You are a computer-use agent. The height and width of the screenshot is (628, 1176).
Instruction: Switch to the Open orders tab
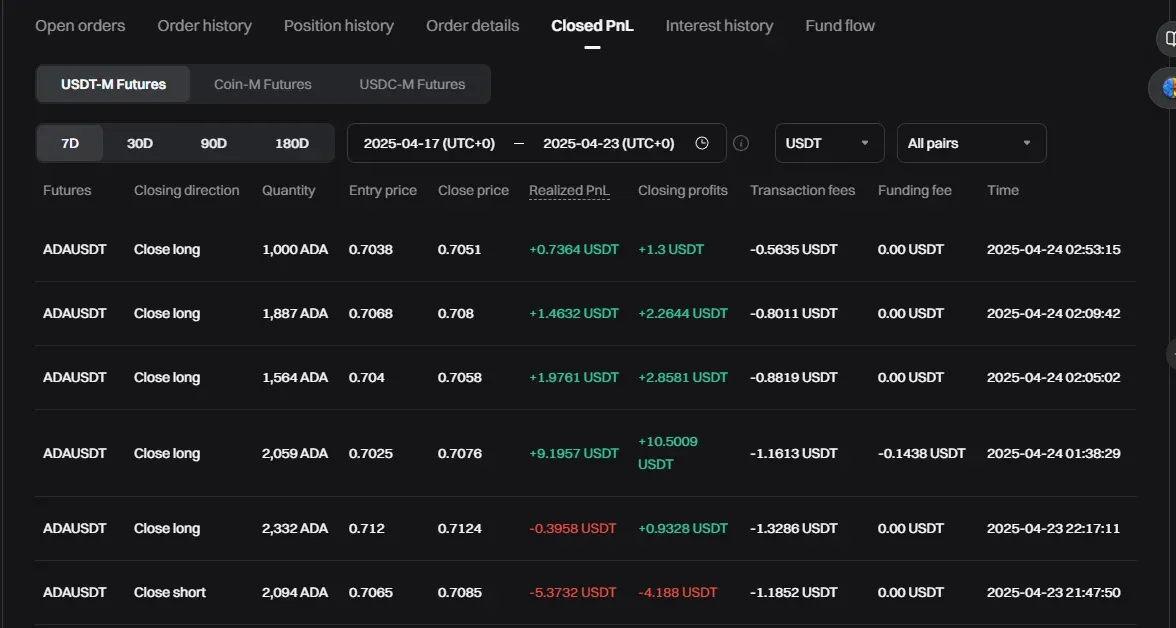[x=80, y=26]
